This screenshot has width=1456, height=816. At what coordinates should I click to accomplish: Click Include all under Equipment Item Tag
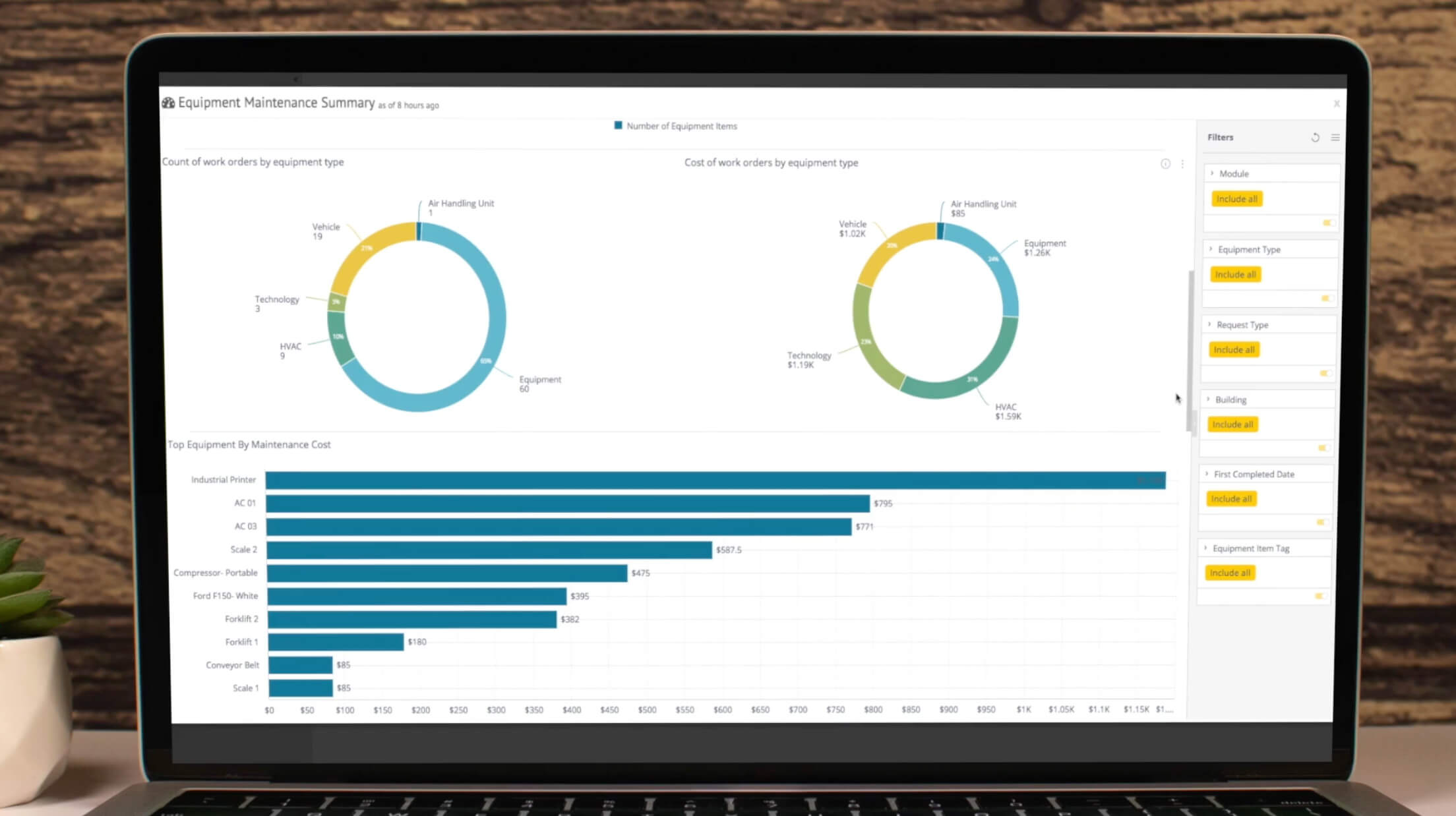click(x=1228, y=573)
